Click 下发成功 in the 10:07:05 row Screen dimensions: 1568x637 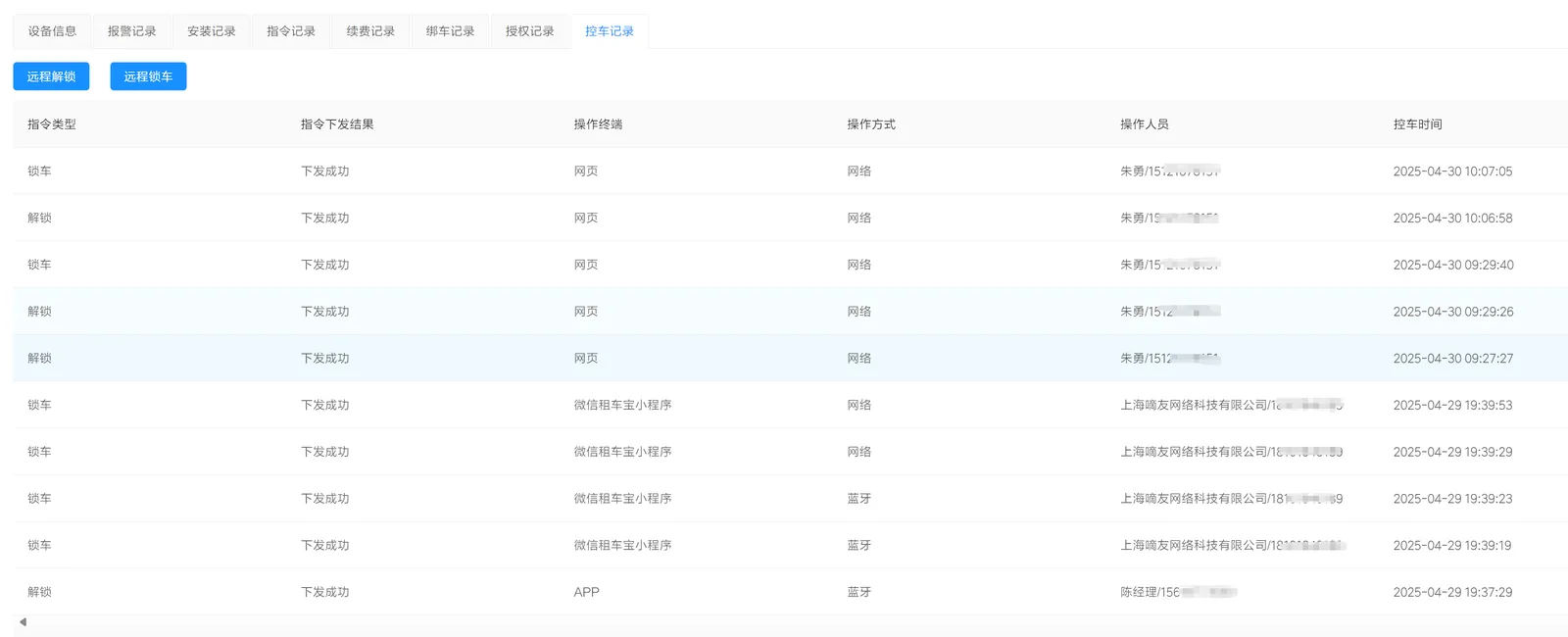click(x=325, y=171)
